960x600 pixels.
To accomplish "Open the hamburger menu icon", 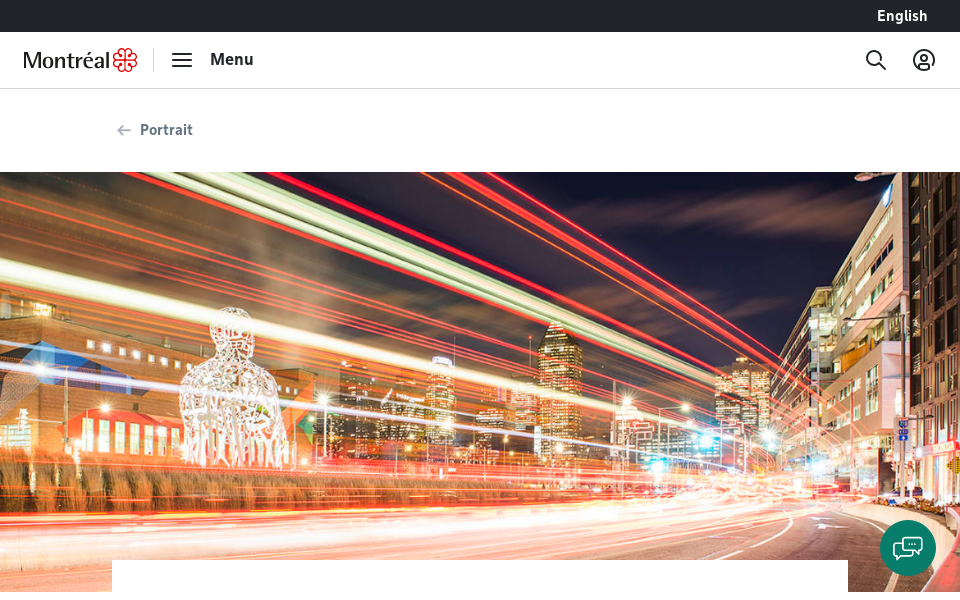I will pos(181,60).
